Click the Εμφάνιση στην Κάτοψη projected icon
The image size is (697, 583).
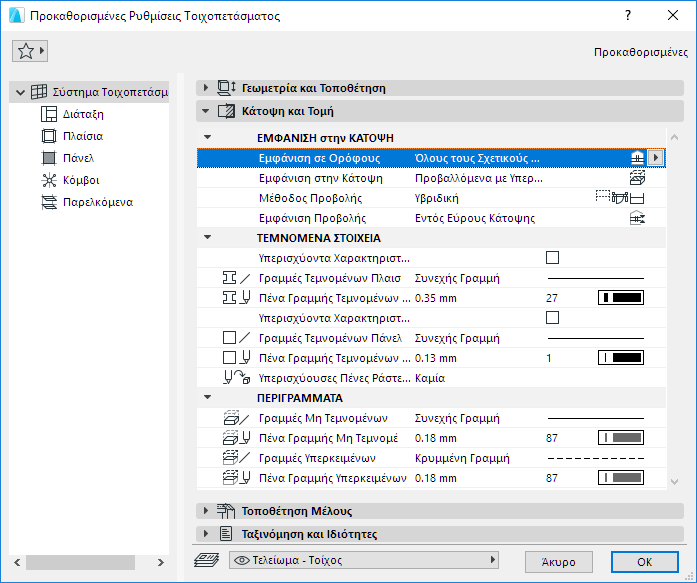click(x=637, y=178)
